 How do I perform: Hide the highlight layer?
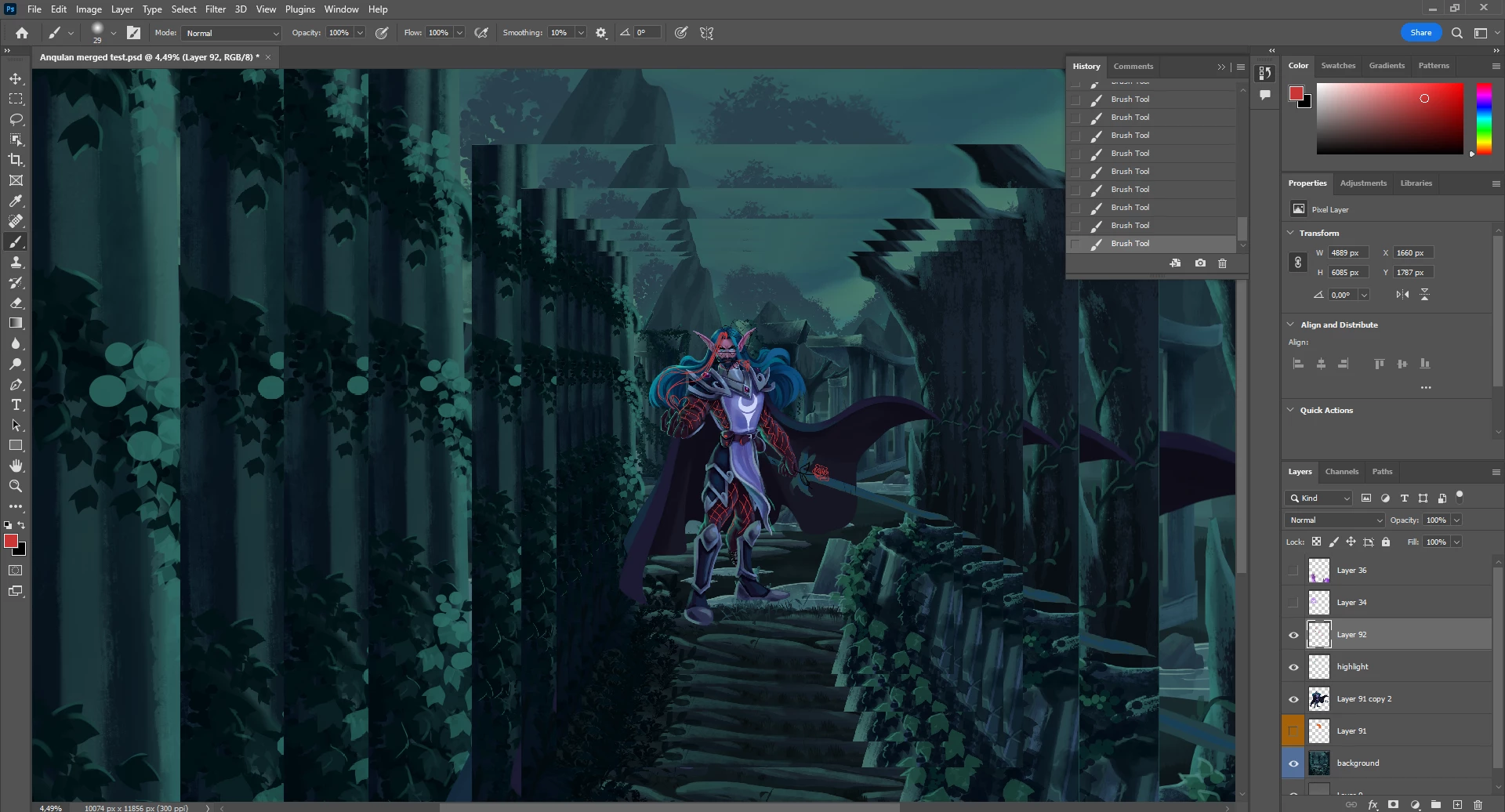[1293, 667]
